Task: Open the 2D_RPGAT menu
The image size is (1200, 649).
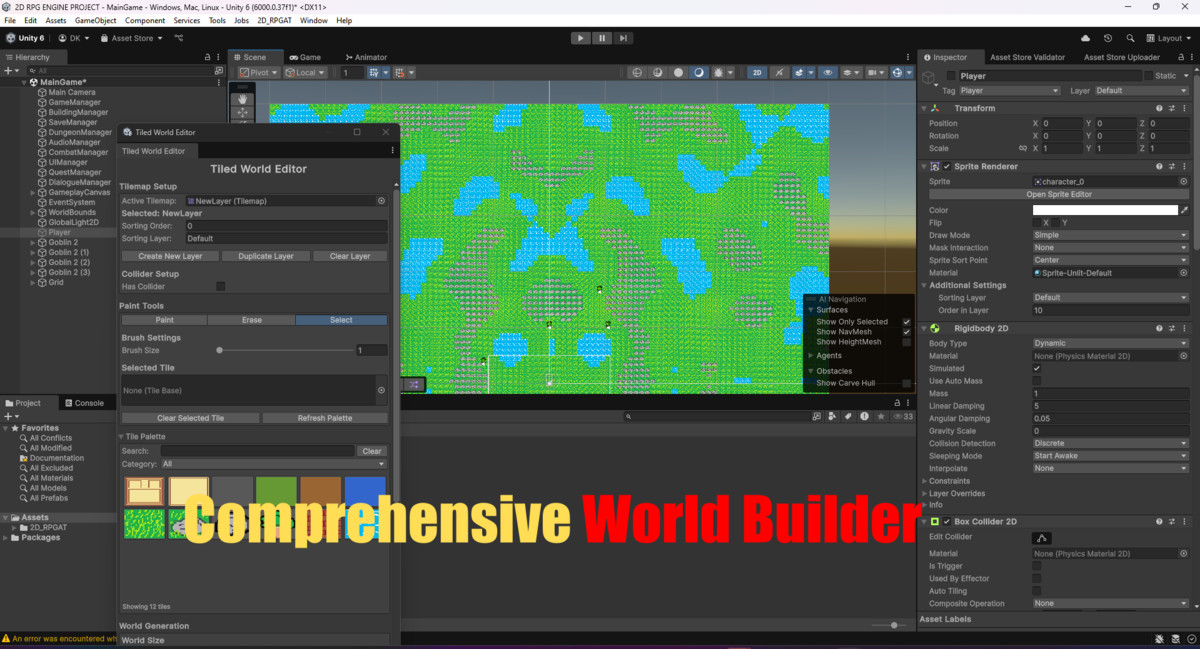Action: coord(274,20)
